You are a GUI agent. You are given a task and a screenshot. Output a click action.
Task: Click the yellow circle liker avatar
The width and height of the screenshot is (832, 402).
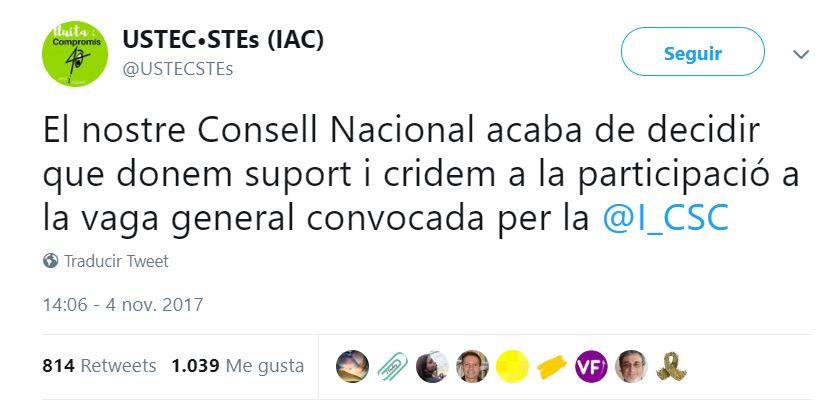click(512, 367)
